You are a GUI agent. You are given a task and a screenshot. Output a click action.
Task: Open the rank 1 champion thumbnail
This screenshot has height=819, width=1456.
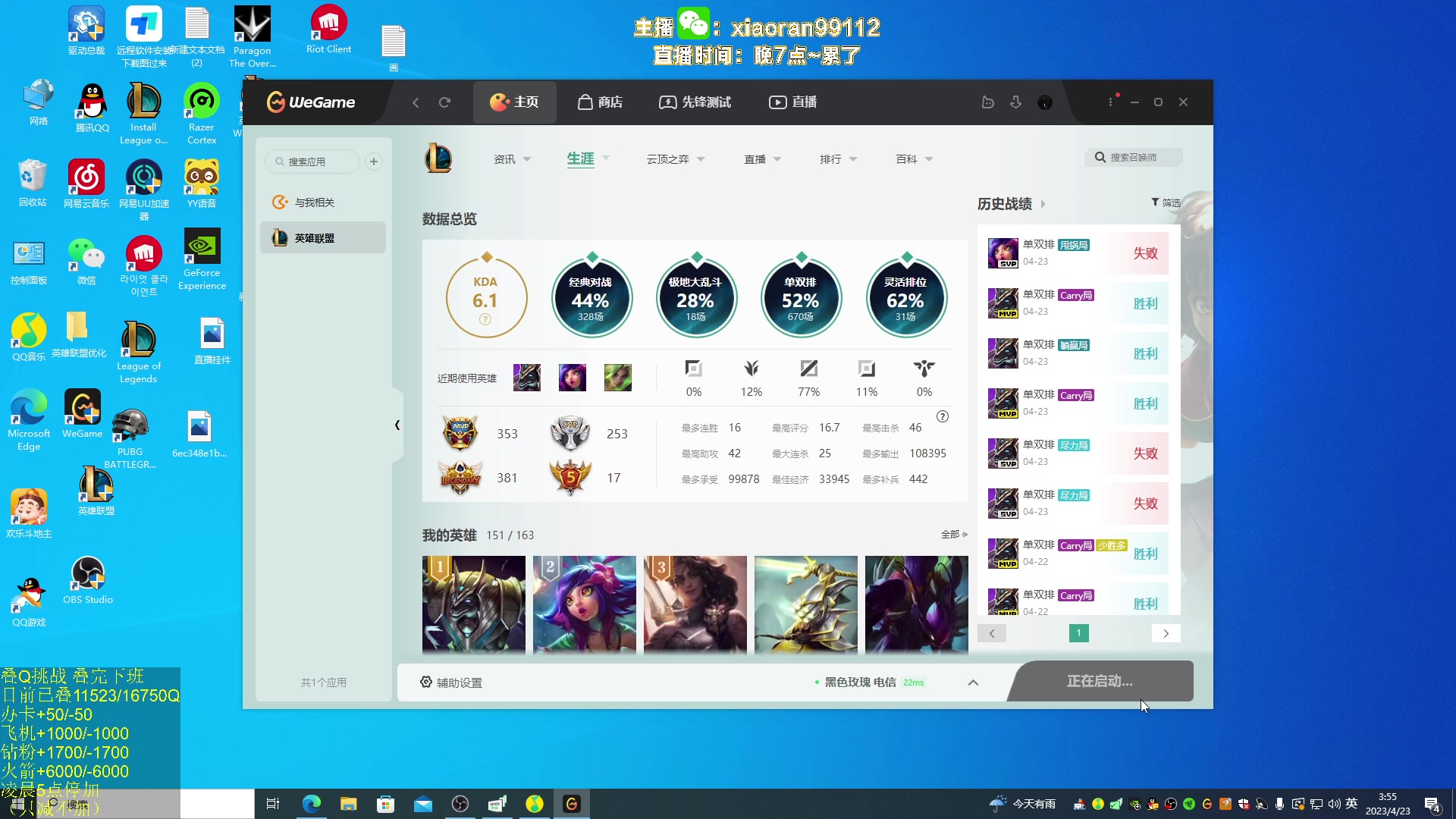(x=474, y=604)
